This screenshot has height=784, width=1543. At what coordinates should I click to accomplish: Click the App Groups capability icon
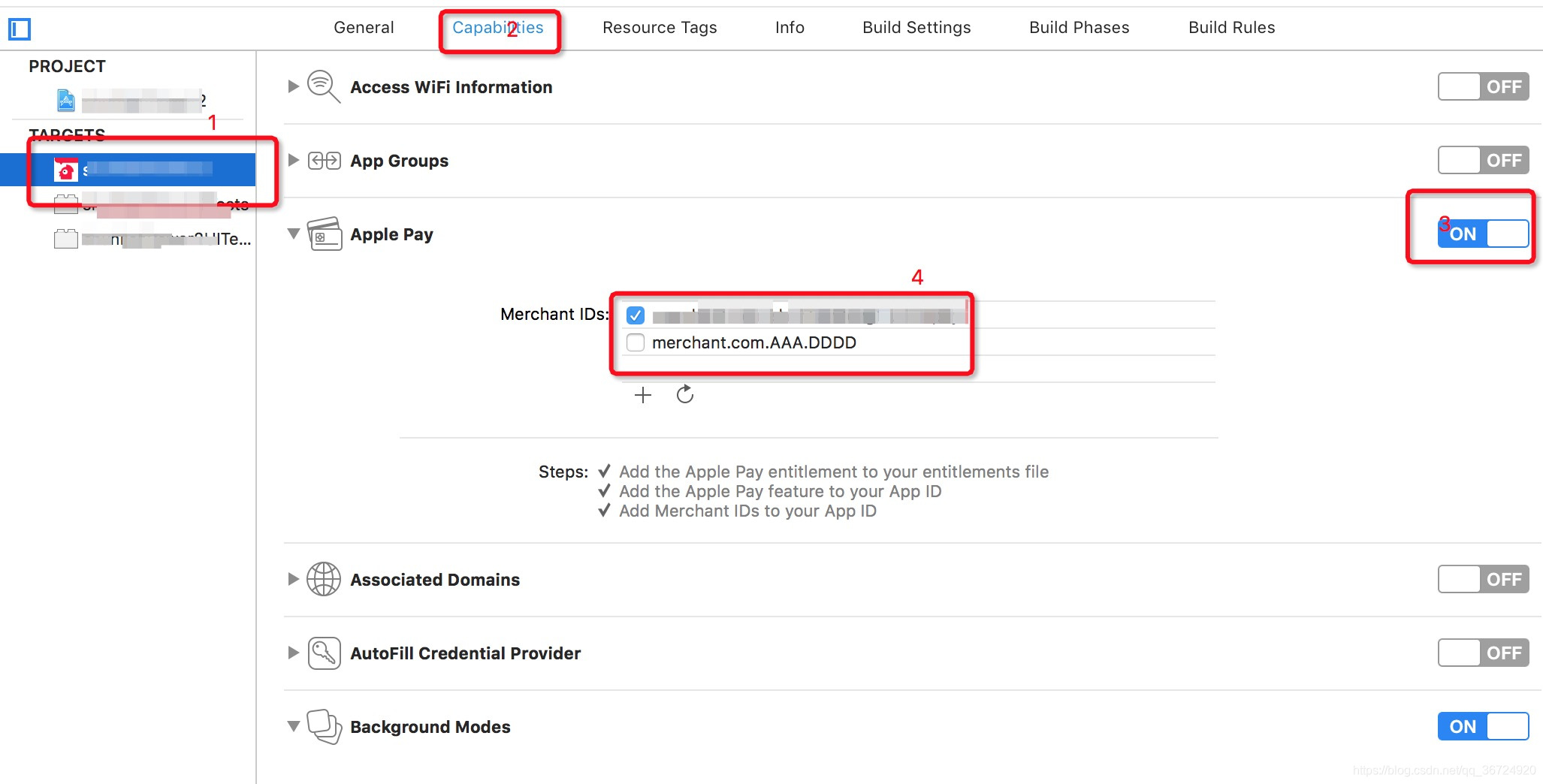[325, 161]
